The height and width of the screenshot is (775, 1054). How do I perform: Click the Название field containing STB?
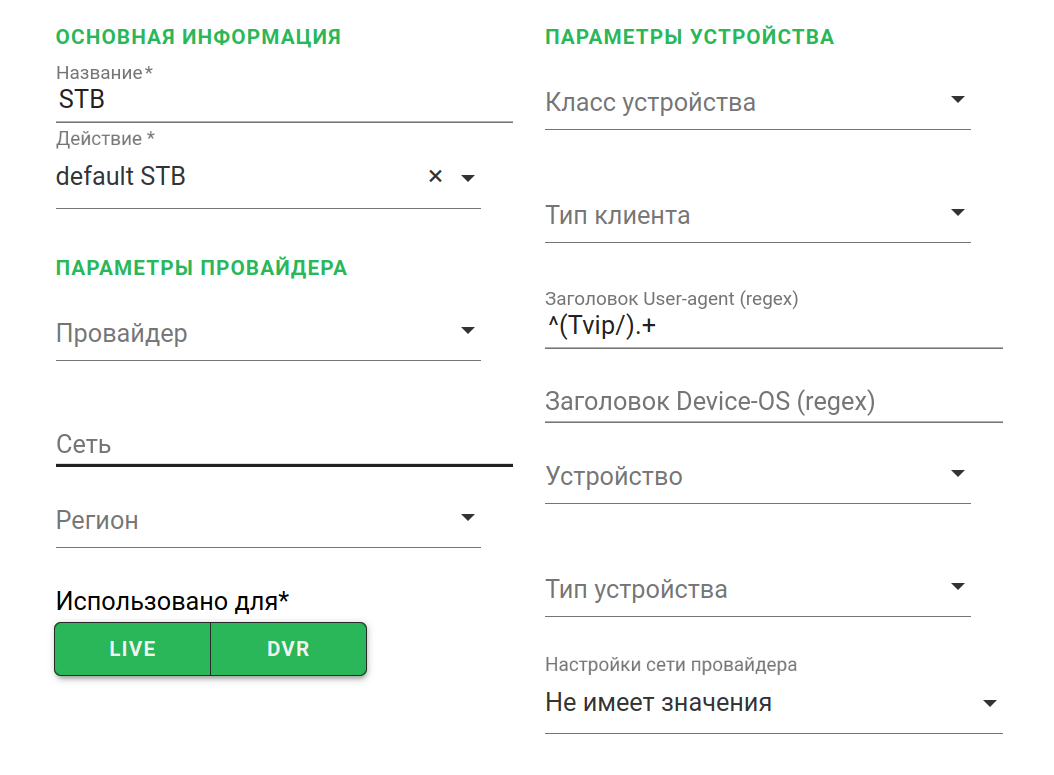[284, 100]
